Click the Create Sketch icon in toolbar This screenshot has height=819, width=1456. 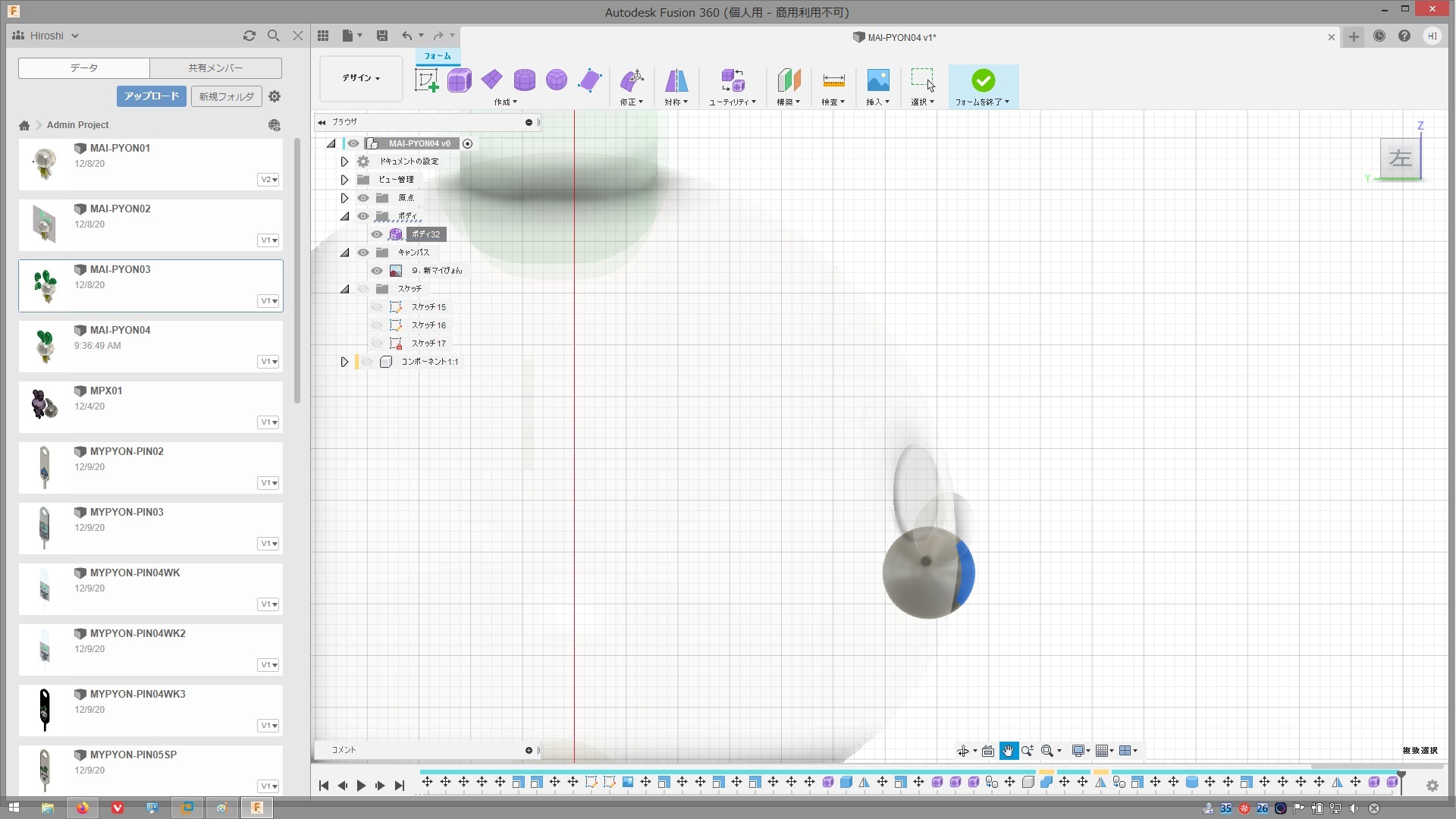426,80
